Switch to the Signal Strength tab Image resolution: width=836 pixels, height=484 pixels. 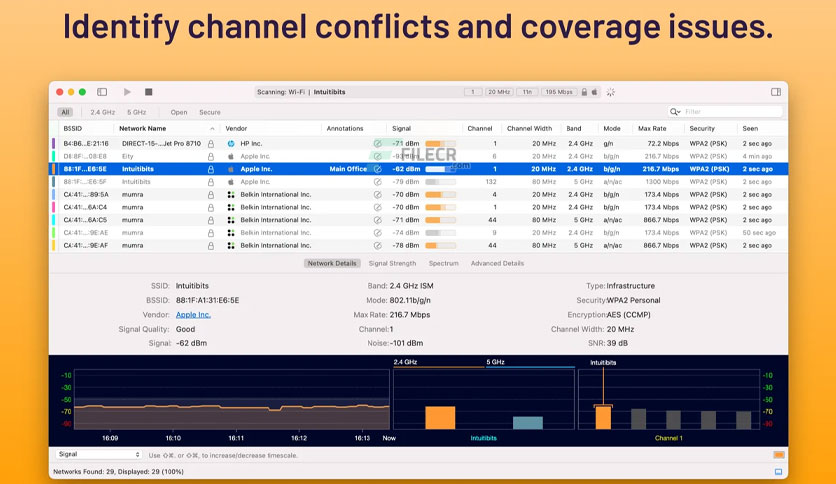[x=392, y=263]
